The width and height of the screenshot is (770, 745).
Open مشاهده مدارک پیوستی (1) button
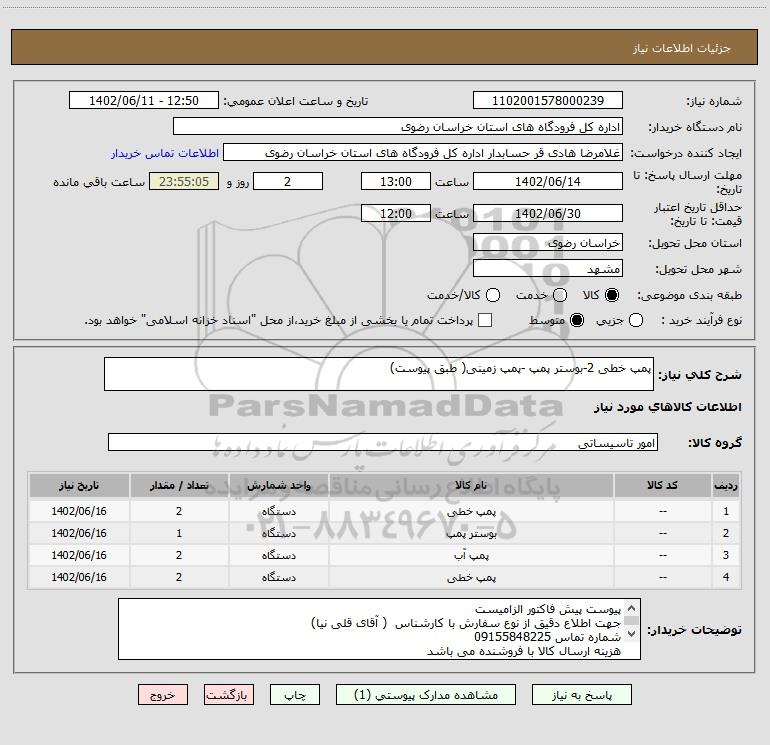tap(426, 695)
